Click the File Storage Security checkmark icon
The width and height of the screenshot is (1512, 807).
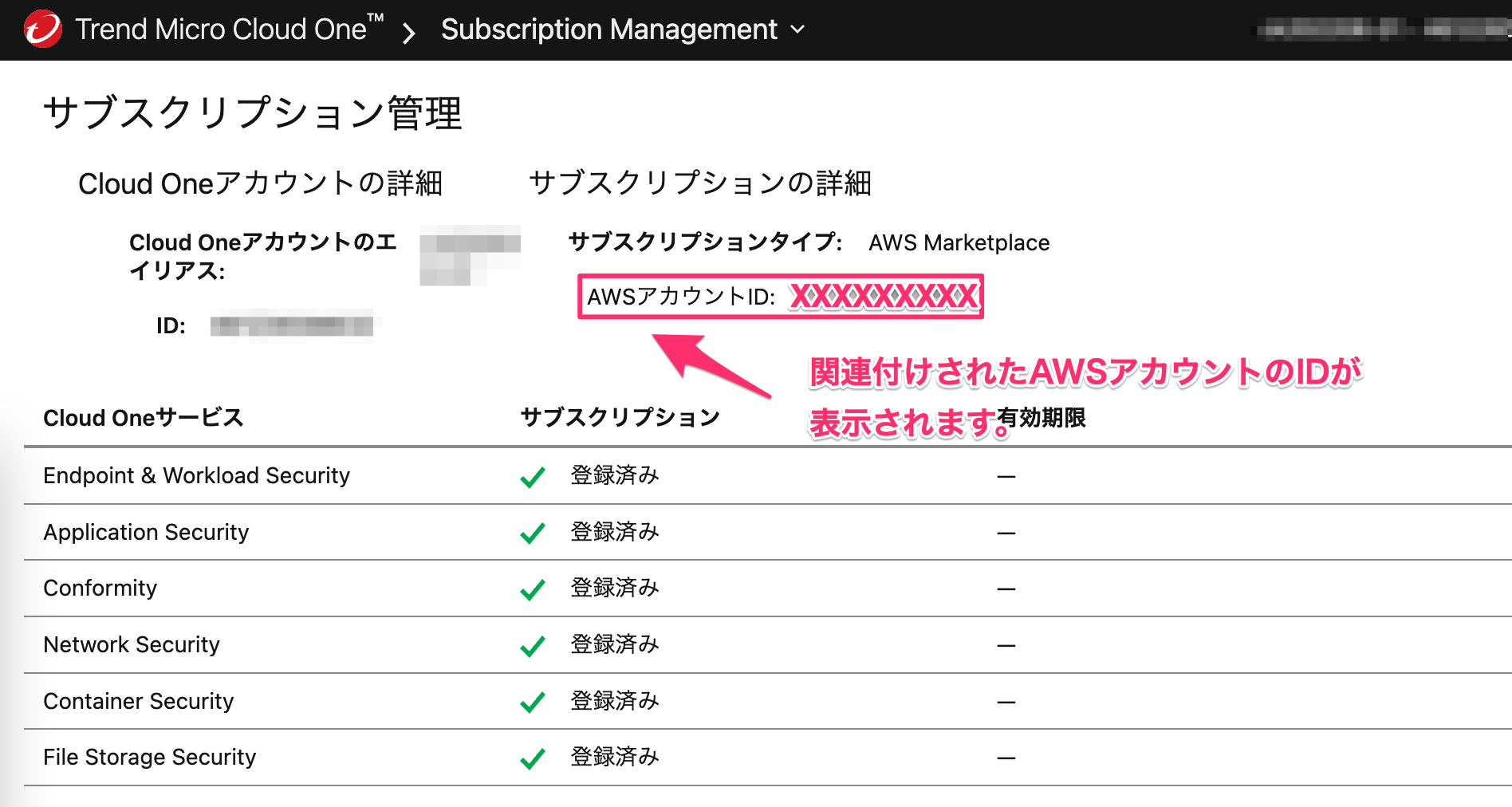click(x=532, y=757)
